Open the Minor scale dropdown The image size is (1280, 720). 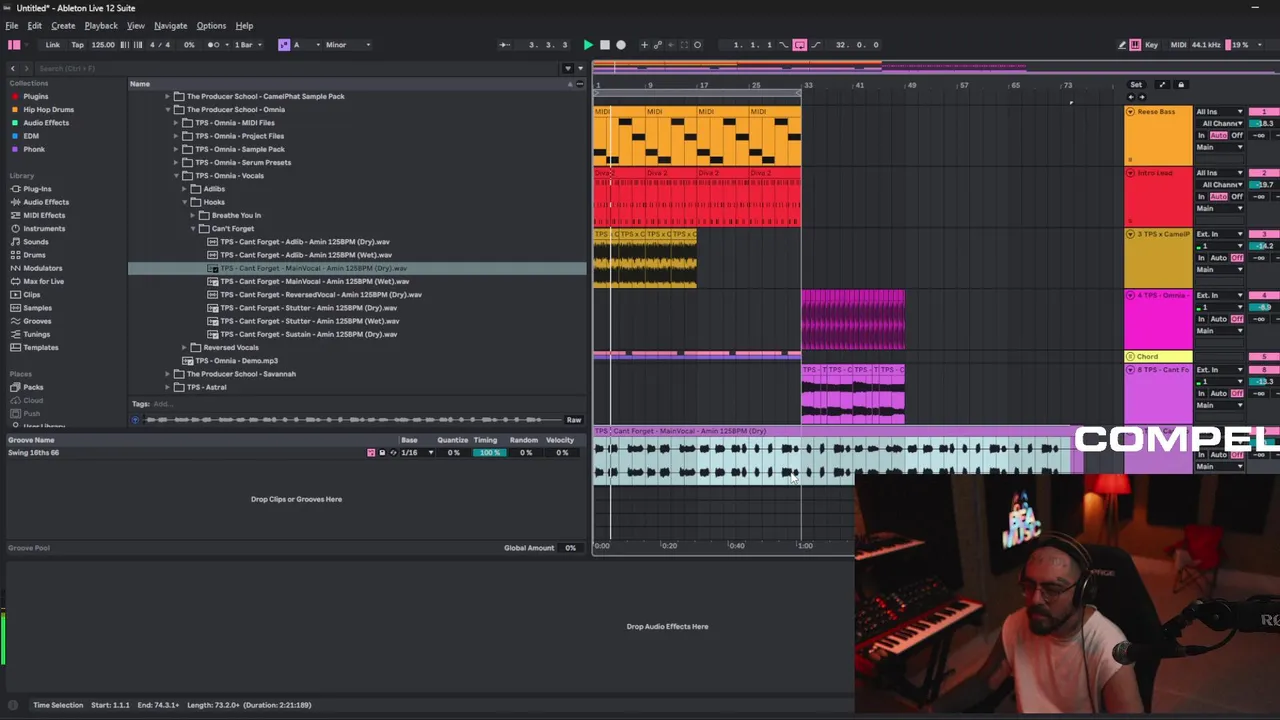coord(347,45)
